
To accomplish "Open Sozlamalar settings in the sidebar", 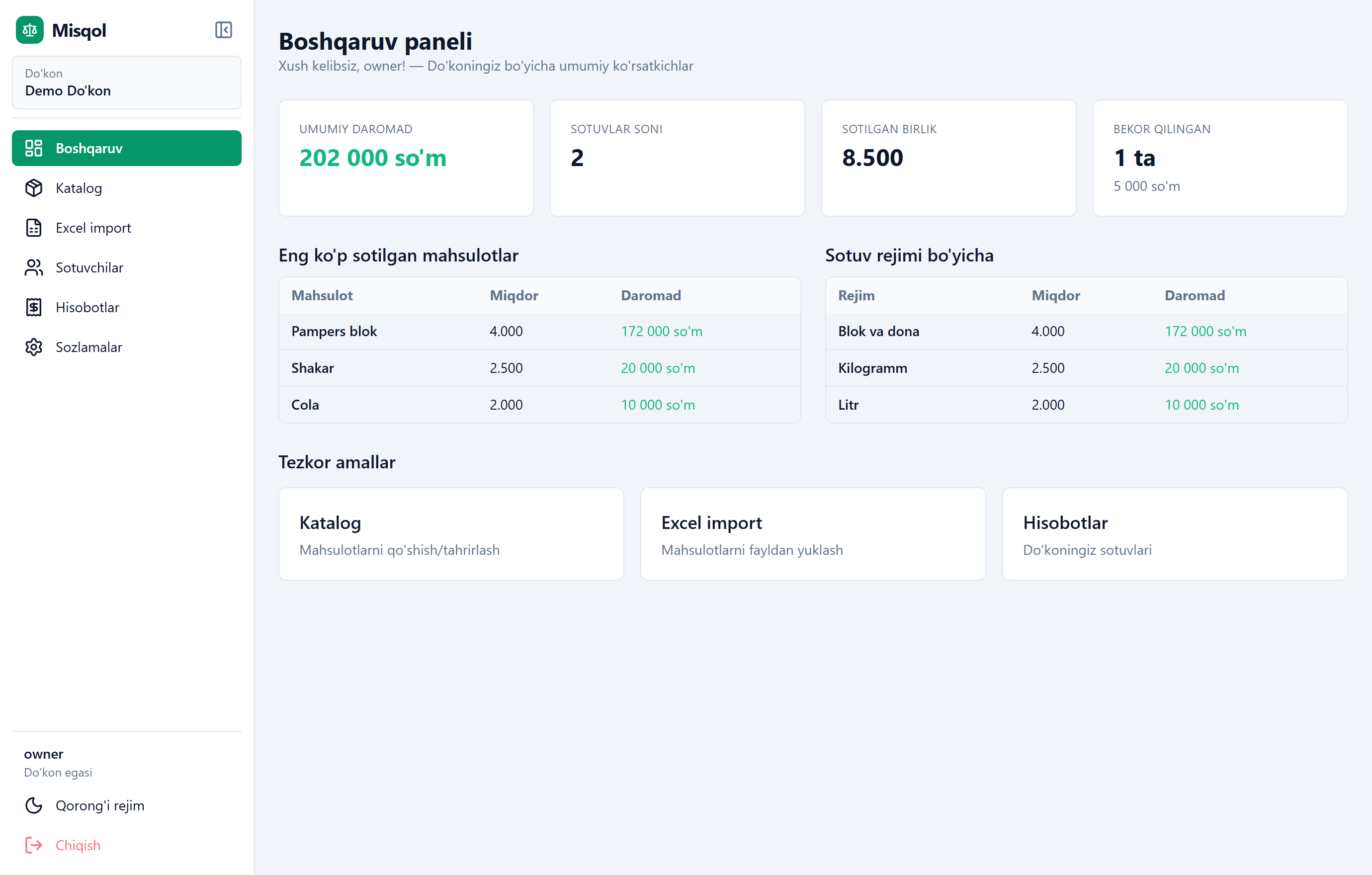I will (x=126, y=348).
